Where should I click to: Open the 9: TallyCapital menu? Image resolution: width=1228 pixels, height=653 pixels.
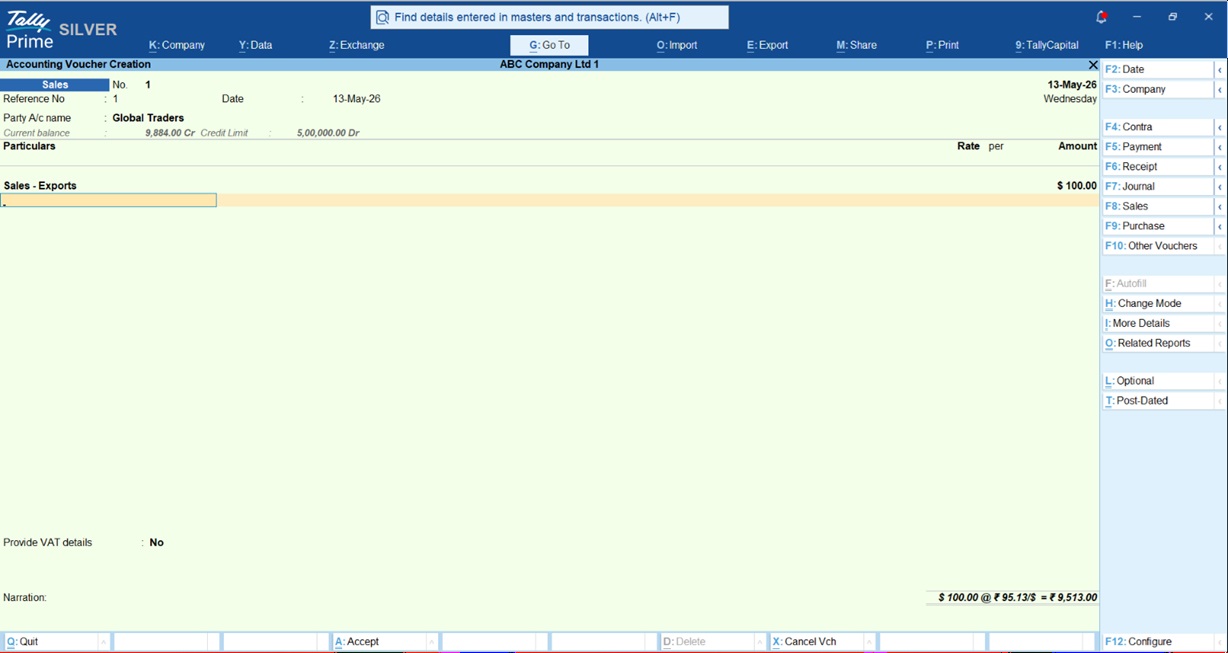(1047, 45)
